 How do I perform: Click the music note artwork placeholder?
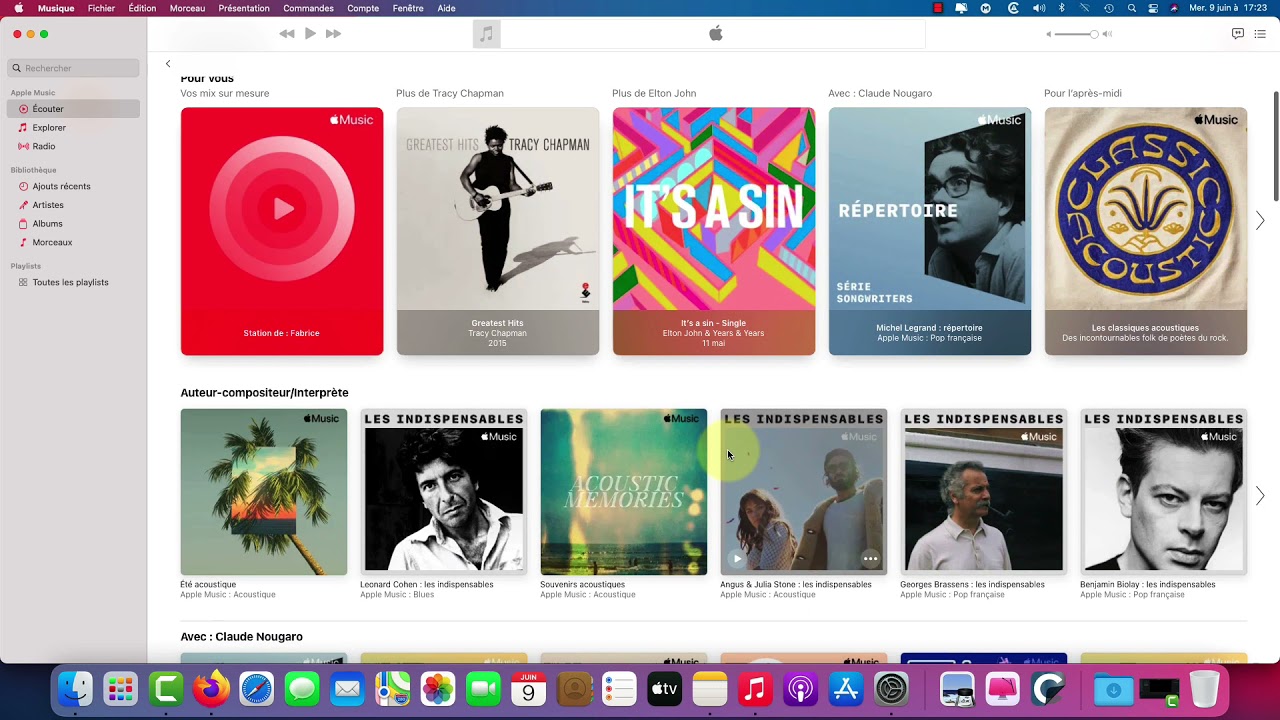click(x=486, y=34)
